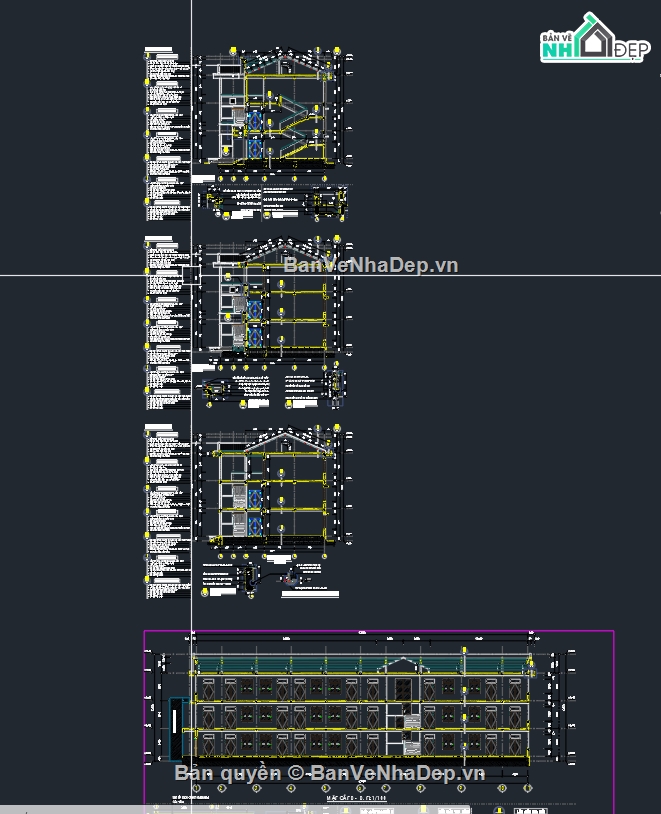This screenshot has height=814, width=661.
Task: Pick the circular detail below the third section
Action: 290,577
